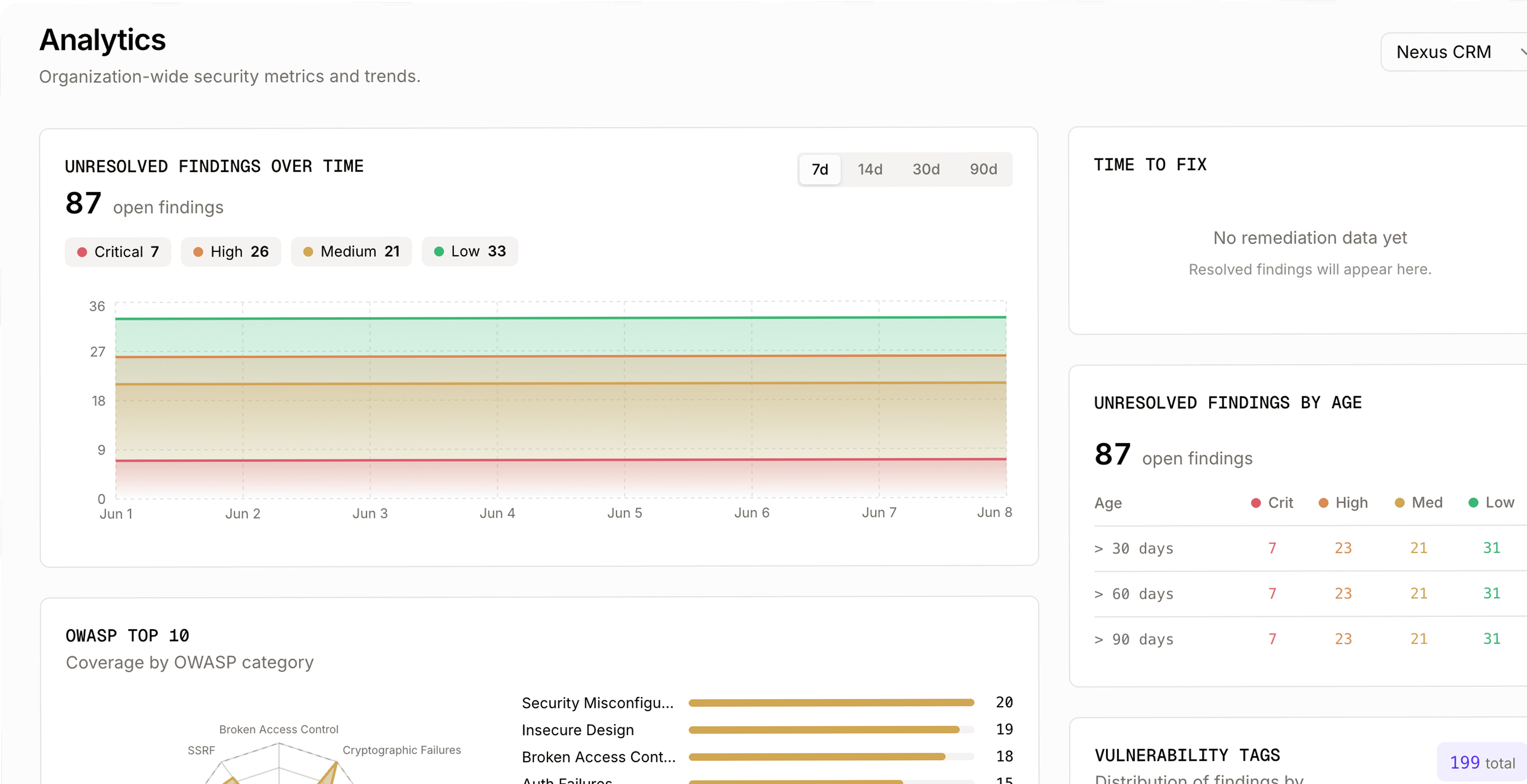
Task: Toggle the Critical 7 severity chip
Action: [x=118, y=252]
